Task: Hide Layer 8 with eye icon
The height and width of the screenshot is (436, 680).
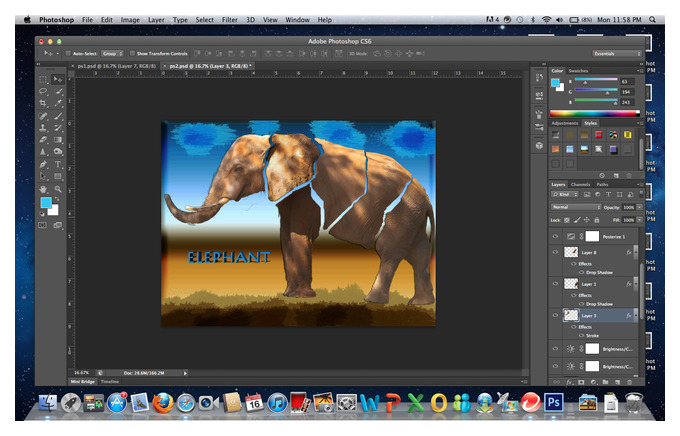Action: coord(555,252)
